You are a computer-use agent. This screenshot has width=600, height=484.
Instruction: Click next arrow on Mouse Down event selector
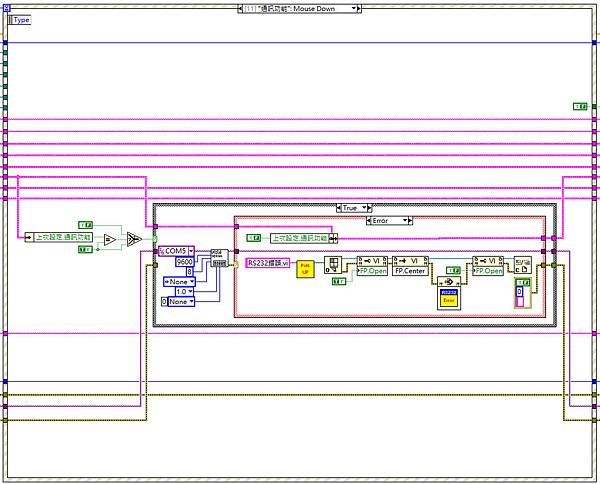(358, 8)
